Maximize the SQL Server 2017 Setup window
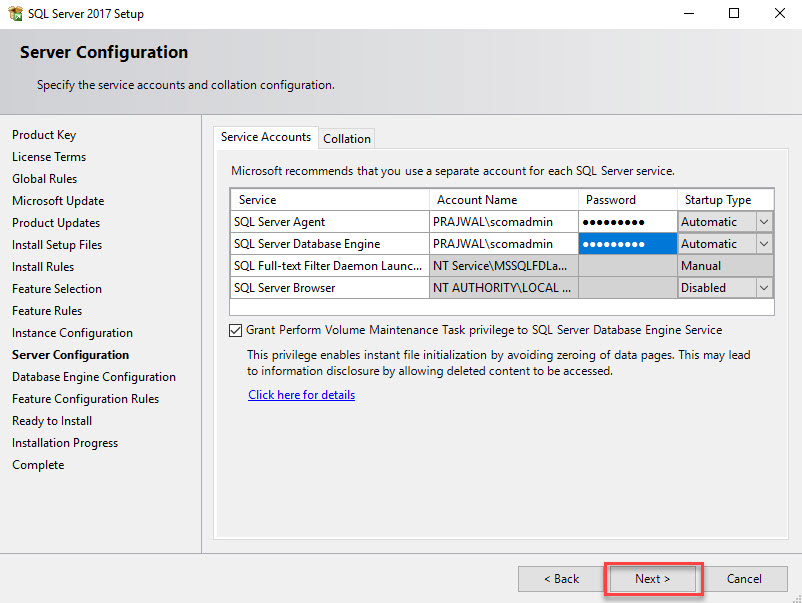Screen dimensions: 802x603 734,13
